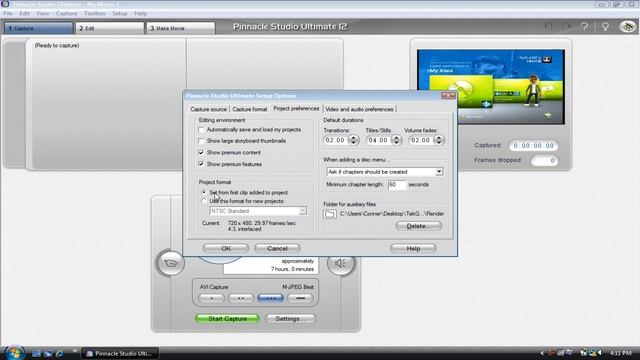Click the Help button in dialog
The width and height of the screenshot is (640, 360).
[413, 248]
